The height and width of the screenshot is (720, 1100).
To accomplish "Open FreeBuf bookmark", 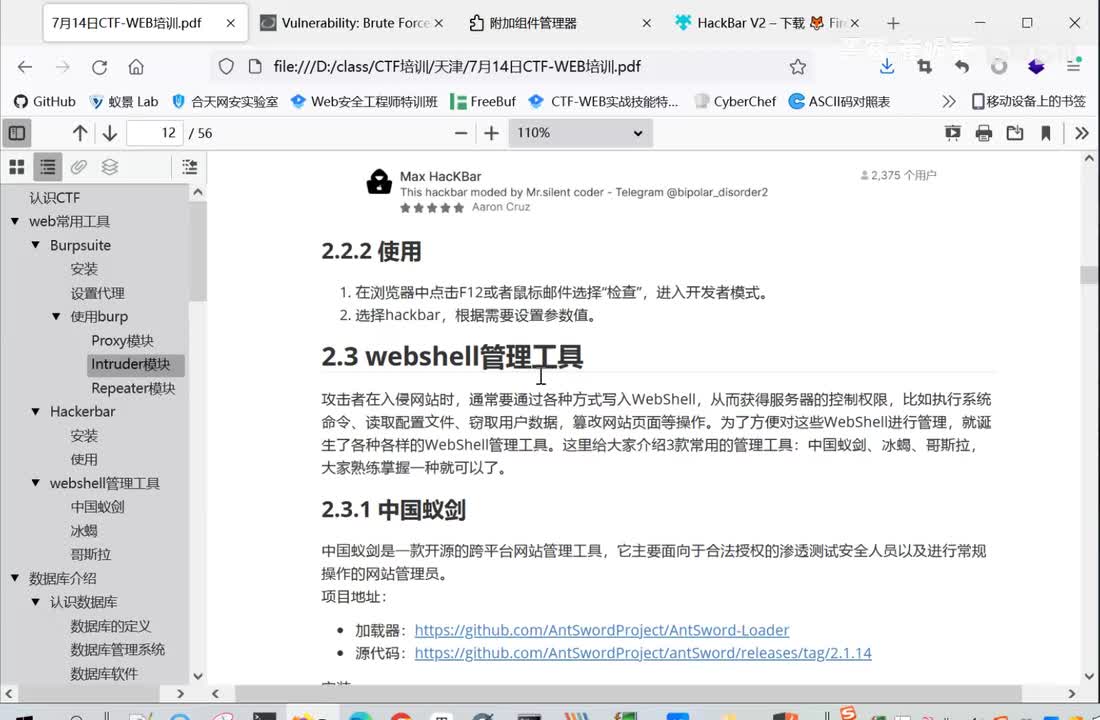I will click(x=483, y=102).
